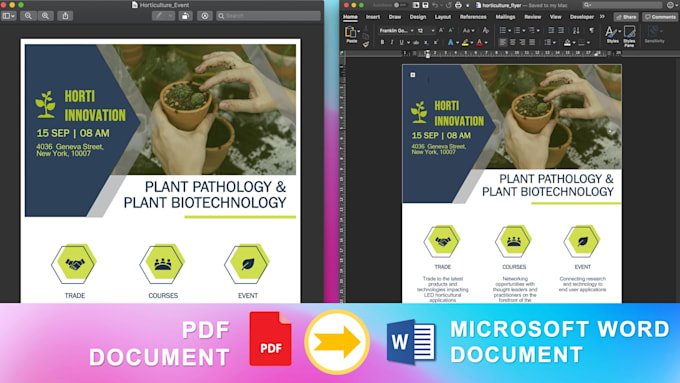Screen dimensions: 680x383
Task: Undo the last action in Word
Action: point(435,5)
